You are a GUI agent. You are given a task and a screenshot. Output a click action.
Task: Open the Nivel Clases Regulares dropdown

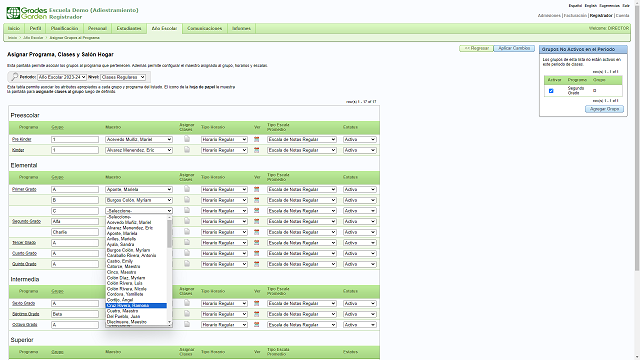click(x=123, y=77)
